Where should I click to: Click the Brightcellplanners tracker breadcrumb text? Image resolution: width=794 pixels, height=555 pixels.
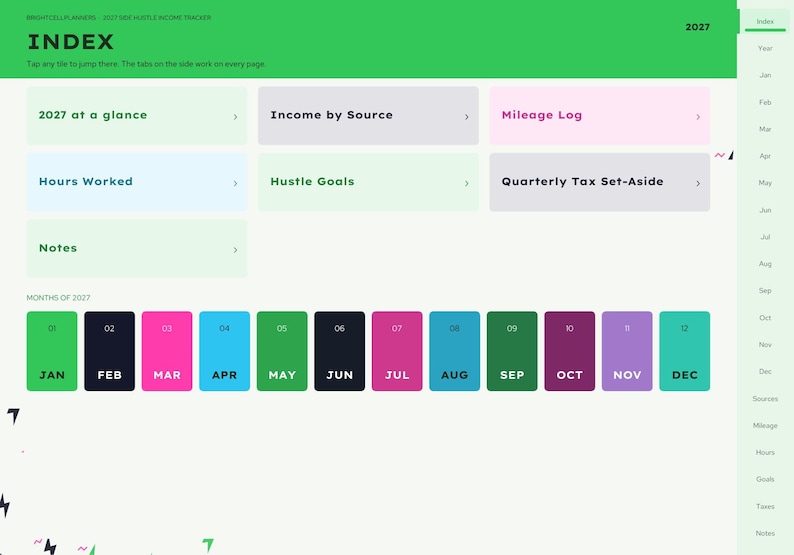[118, 18]
